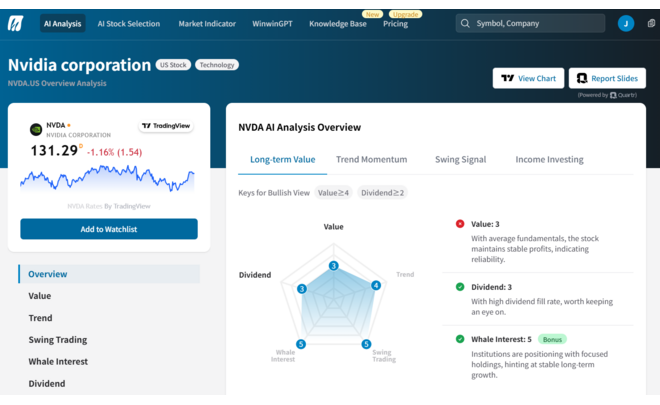Click the red Value status icon
660x405 pixels.
tap(460, 224)
